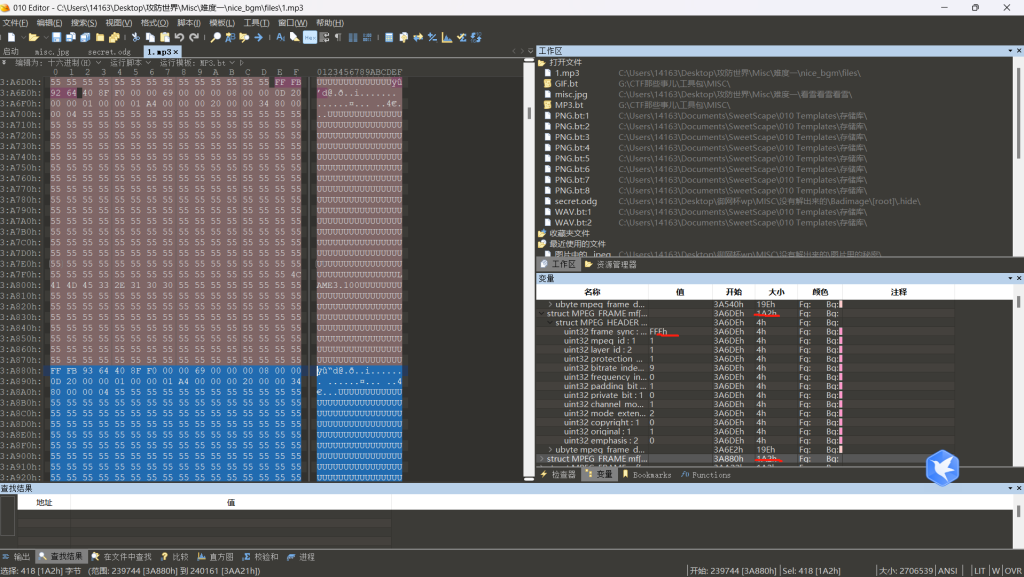
Task: Expand the ubyte mpeg_frame_data row at 3A6E2h
Action: (550, 449)
